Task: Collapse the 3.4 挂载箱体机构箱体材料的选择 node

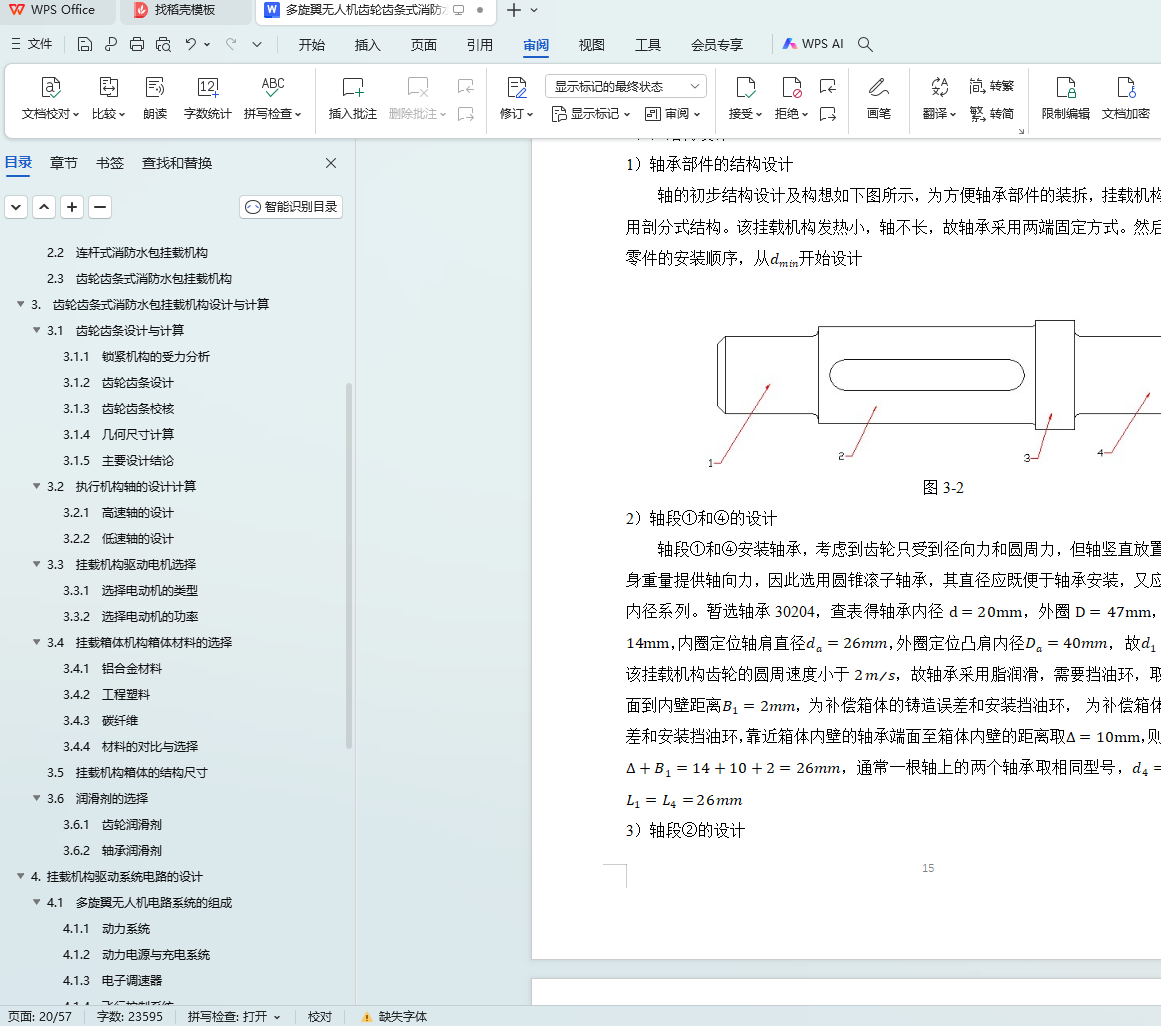Action: point(36,643)
